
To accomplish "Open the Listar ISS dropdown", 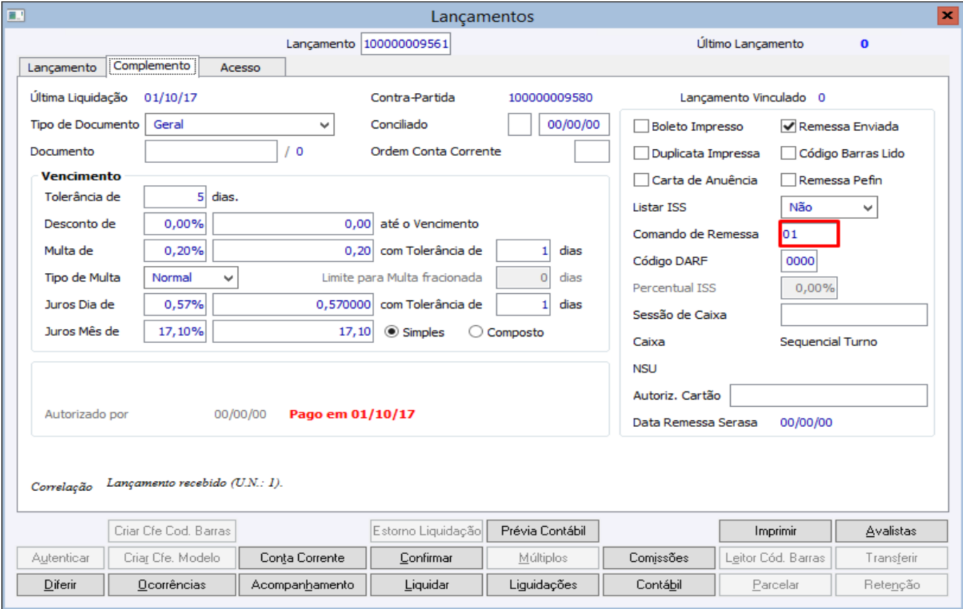I will pyautogui.click(x=829, y=207).
